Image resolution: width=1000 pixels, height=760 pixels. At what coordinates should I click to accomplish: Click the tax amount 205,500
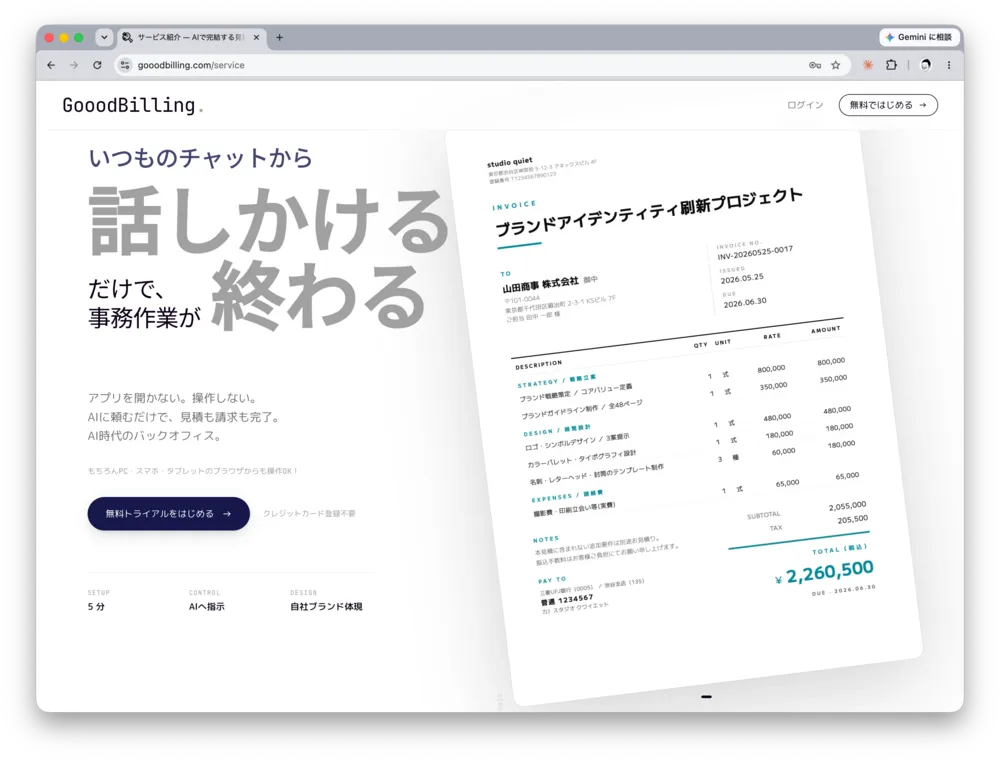tap(853, 520)
